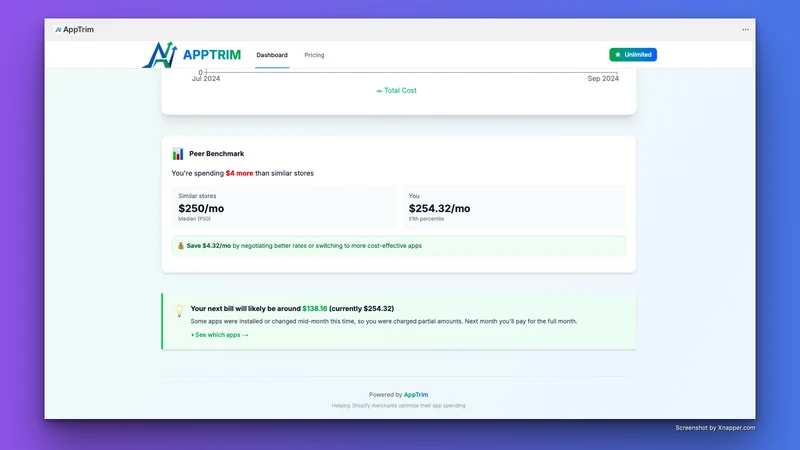Click the Peer Benchmark heading
Image resolution: width=800 pixels, height=450 pixels.
[216, 154]
